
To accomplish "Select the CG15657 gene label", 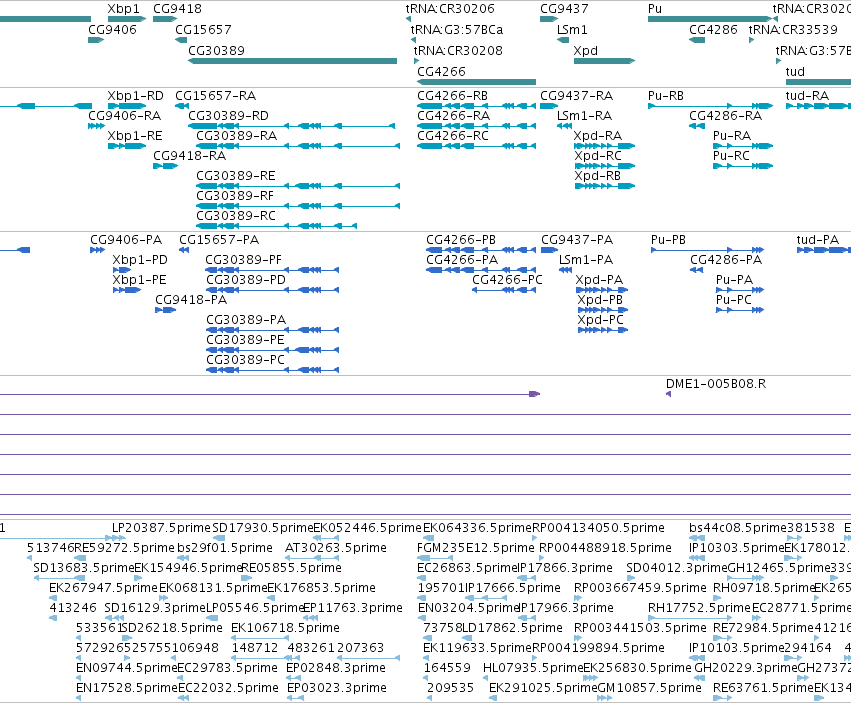I will coord(203,29).
